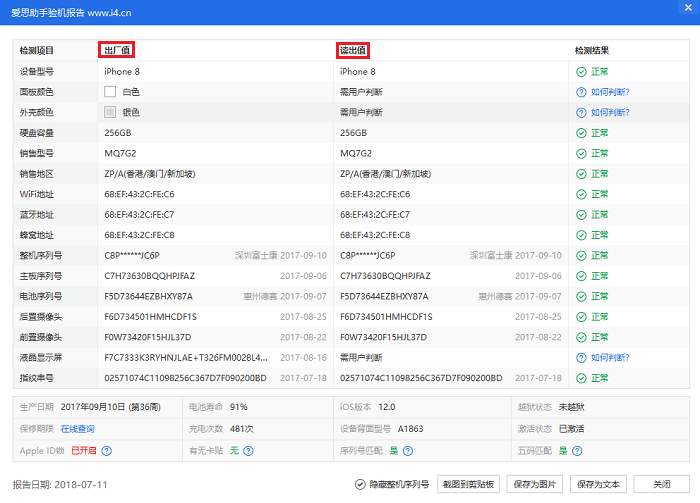Click 保存为文本 button
This screenshot has height=503, width=700.
[598, 484]
